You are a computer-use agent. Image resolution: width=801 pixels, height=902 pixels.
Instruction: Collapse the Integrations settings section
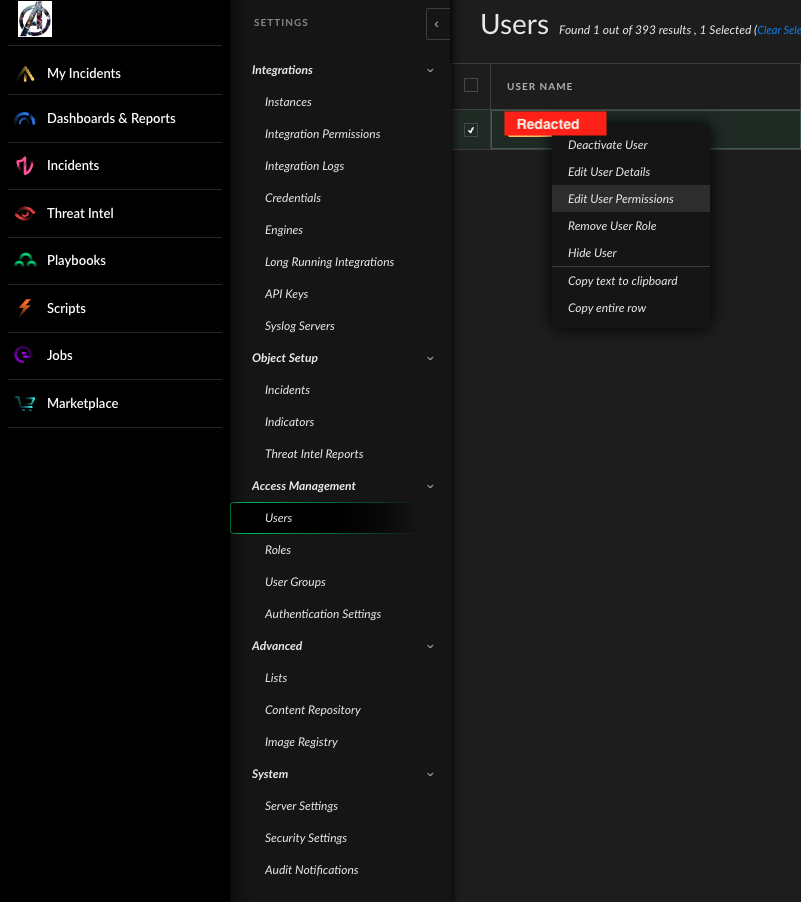[430, 70]
